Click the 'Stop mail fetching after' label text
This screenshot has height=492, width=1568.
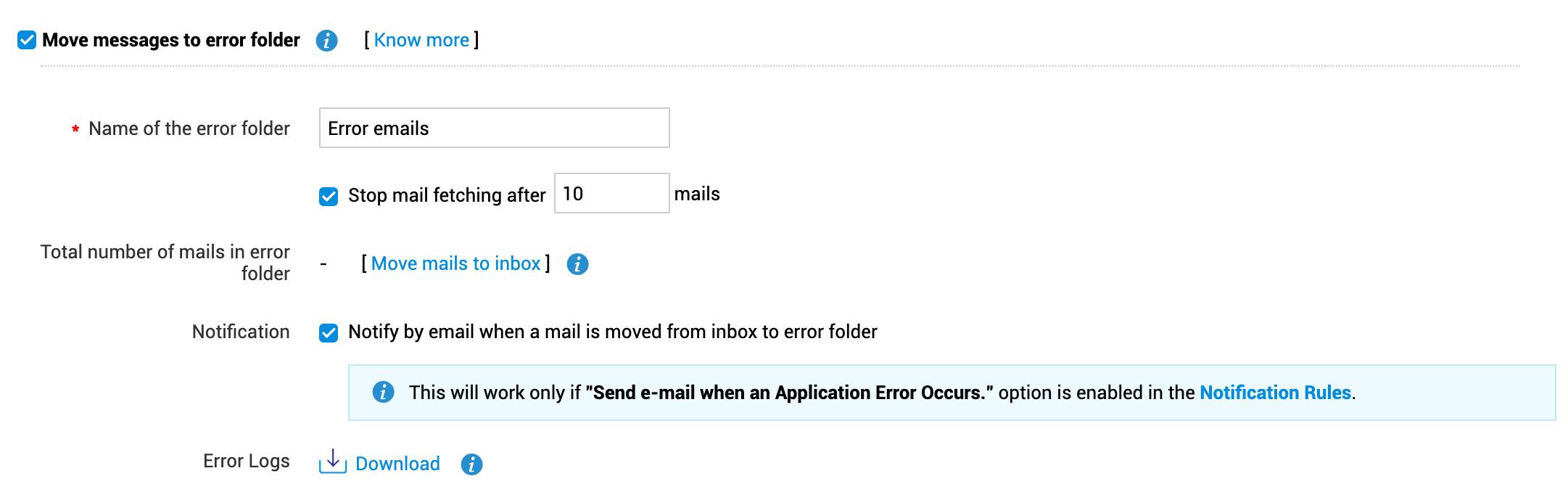(x=447, y=195)
